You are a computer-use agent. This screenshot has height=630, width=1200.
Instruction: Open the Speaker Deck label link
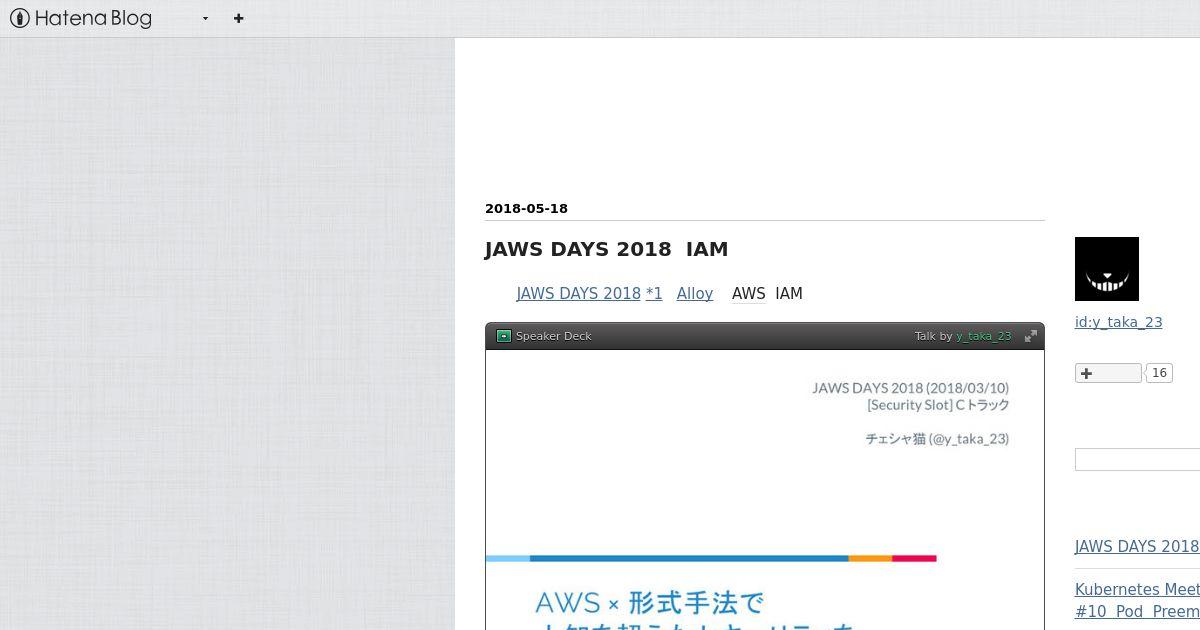553,336
